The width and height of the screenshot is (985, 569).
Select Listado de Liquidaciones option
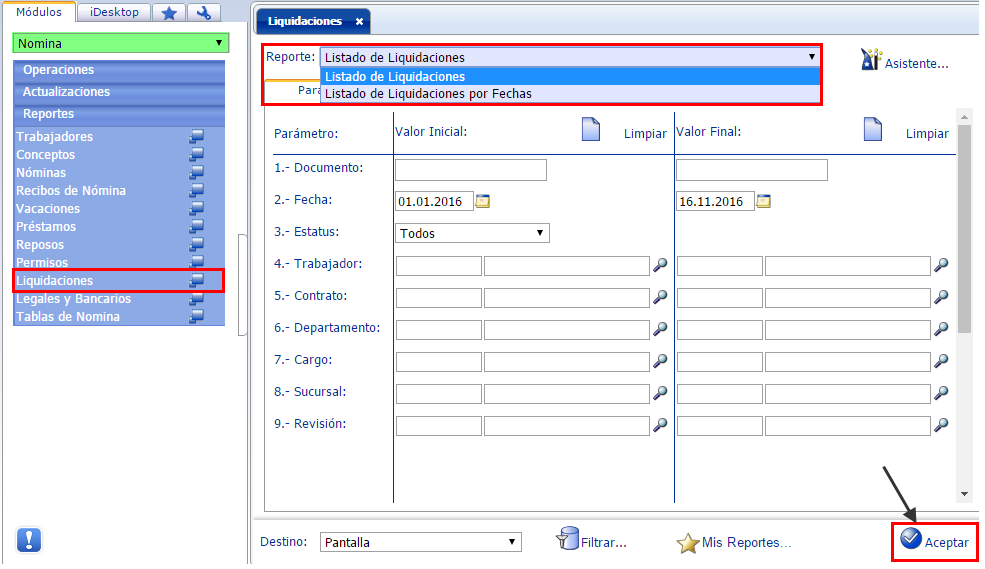(570, 77)
